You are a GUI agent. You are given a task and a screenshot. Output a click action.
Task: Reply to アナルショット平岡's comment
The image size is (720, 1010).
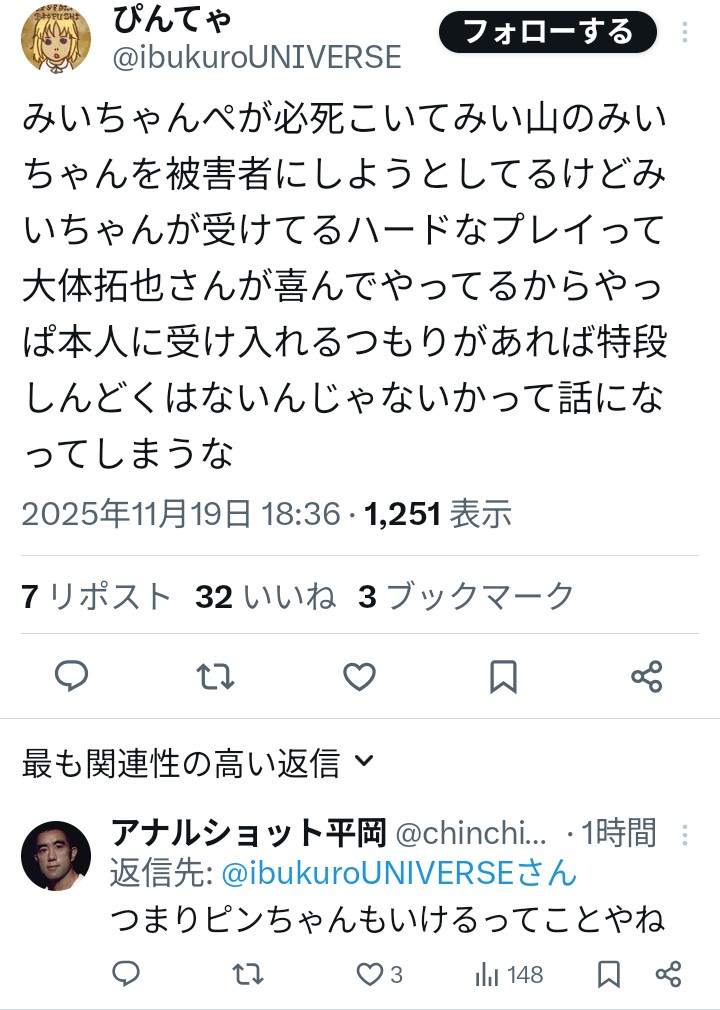click(x=125, y=974)
